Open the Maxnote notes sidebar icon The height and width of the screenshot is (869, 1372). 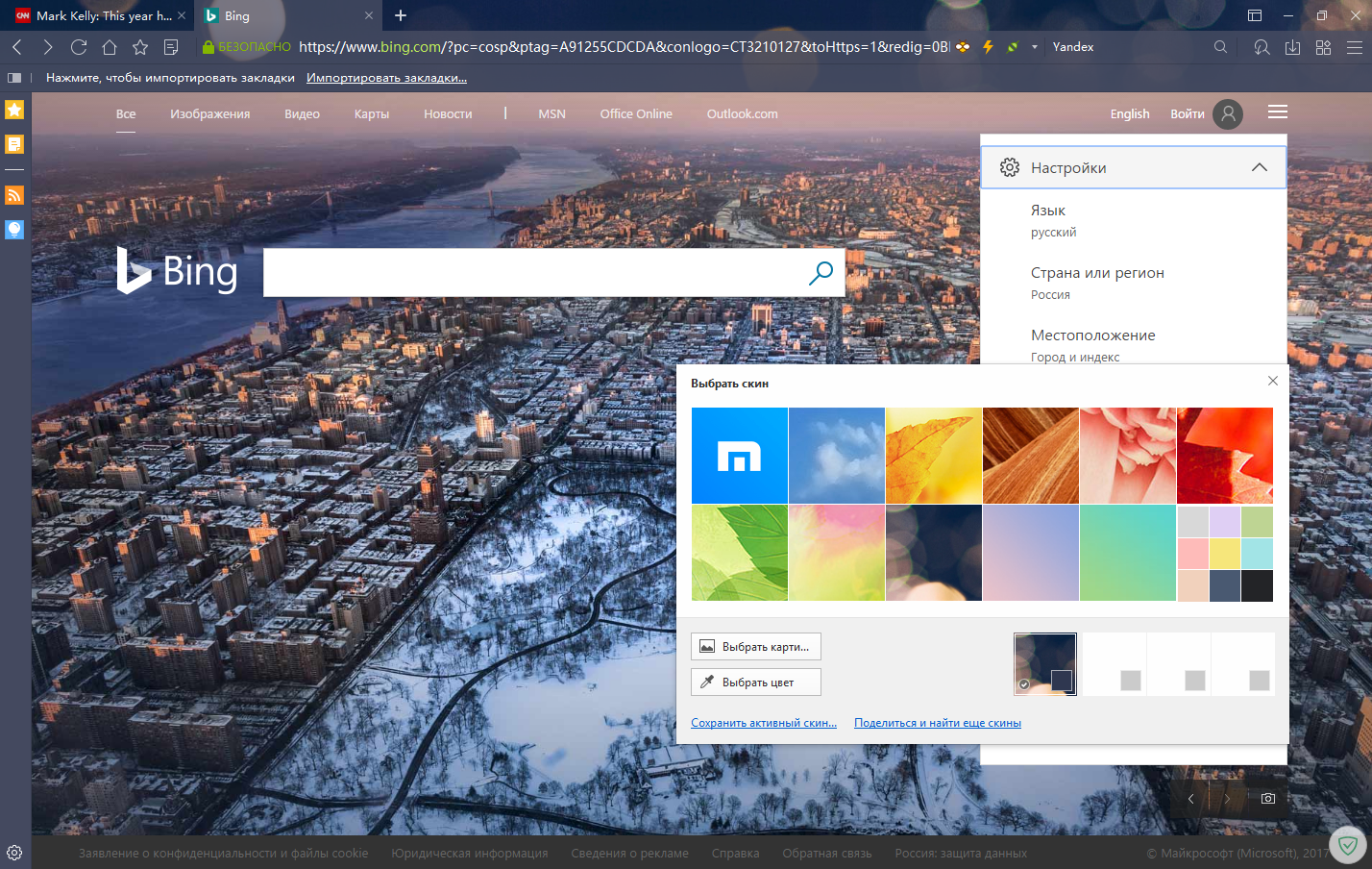[14, 145]
